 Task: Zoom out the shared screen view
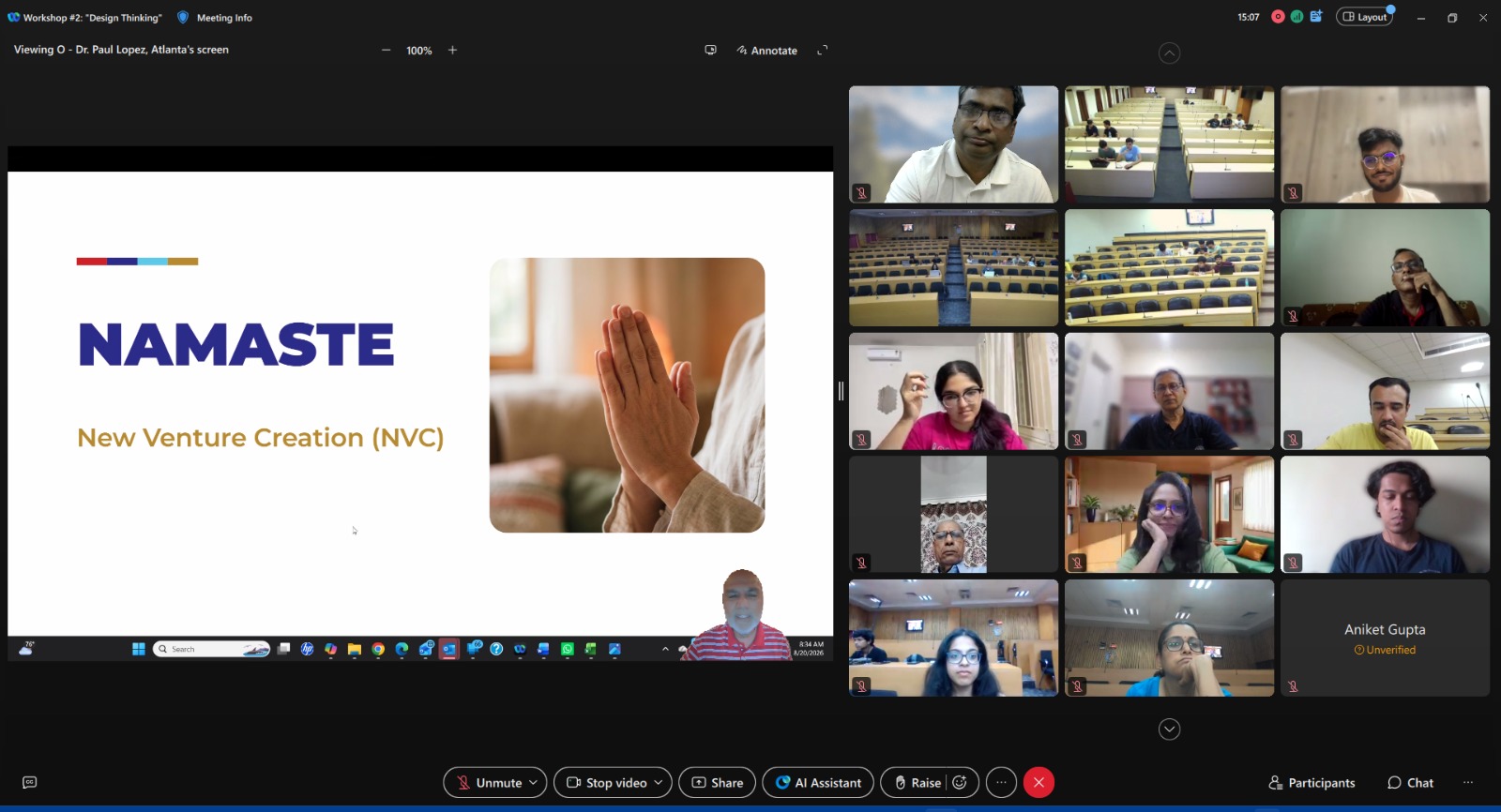386,51
